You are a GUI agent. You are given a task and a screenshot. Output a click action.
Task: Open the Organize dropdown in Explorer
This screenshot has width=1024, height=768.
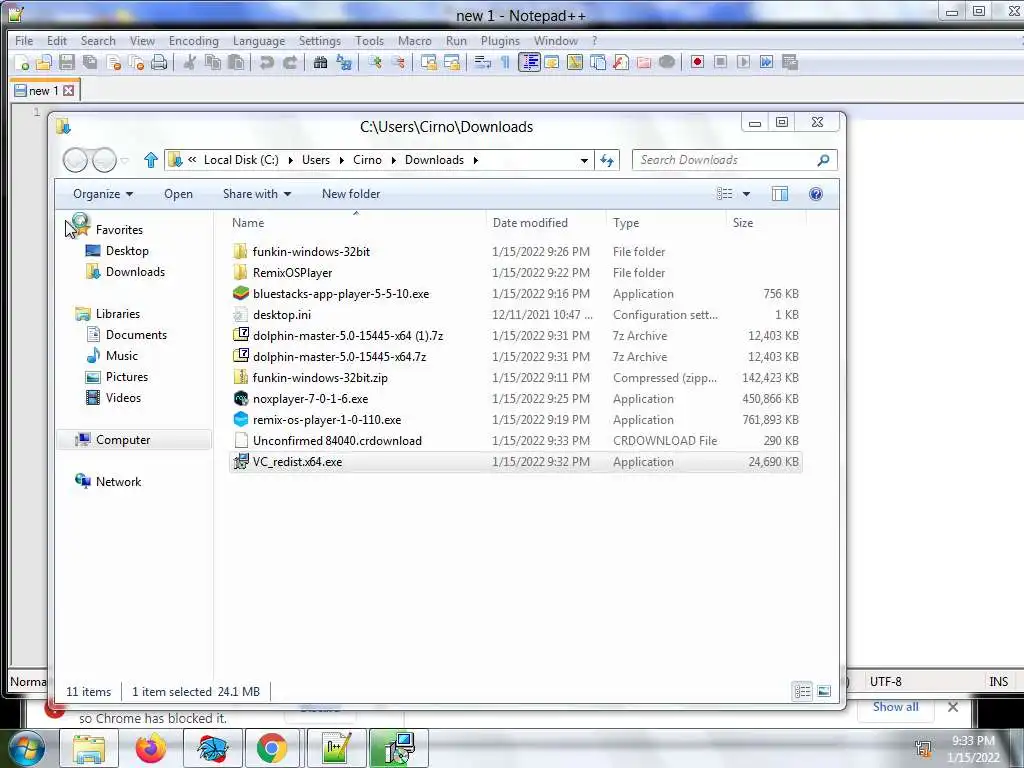pos(103,194)
